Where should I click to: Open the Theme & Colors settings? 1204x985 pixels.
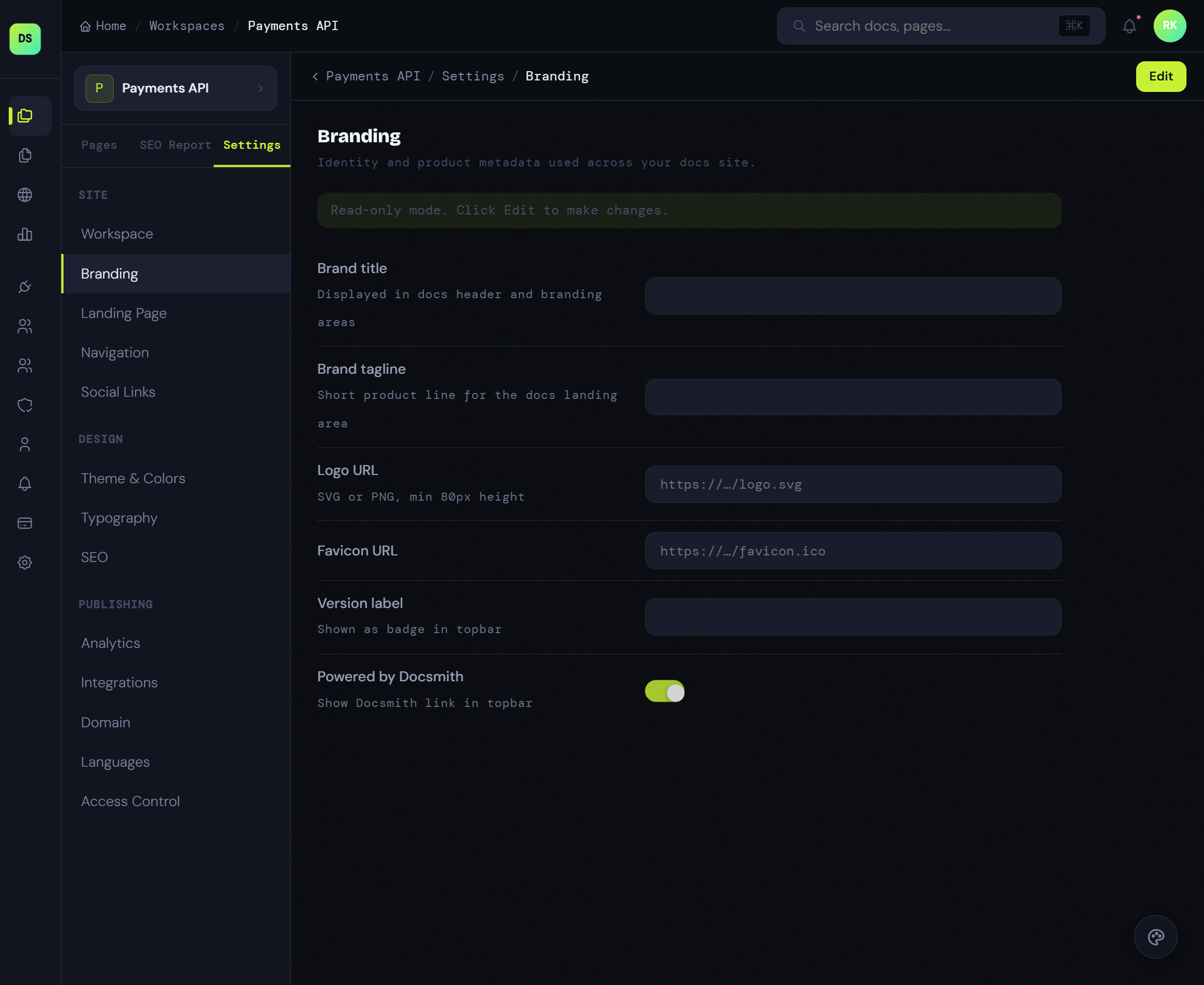[x=133, y=478]
